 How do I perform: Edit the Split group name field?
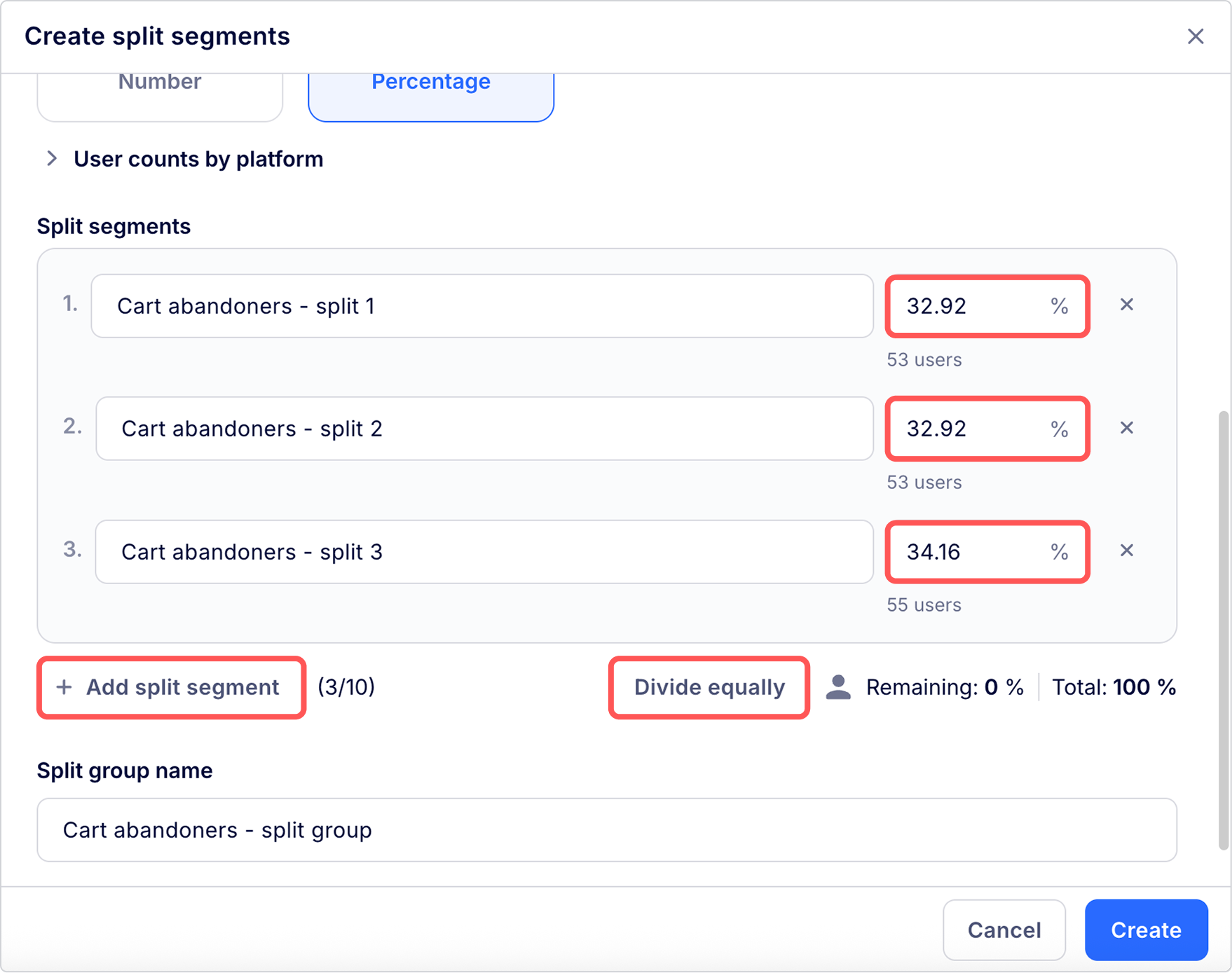606,830
